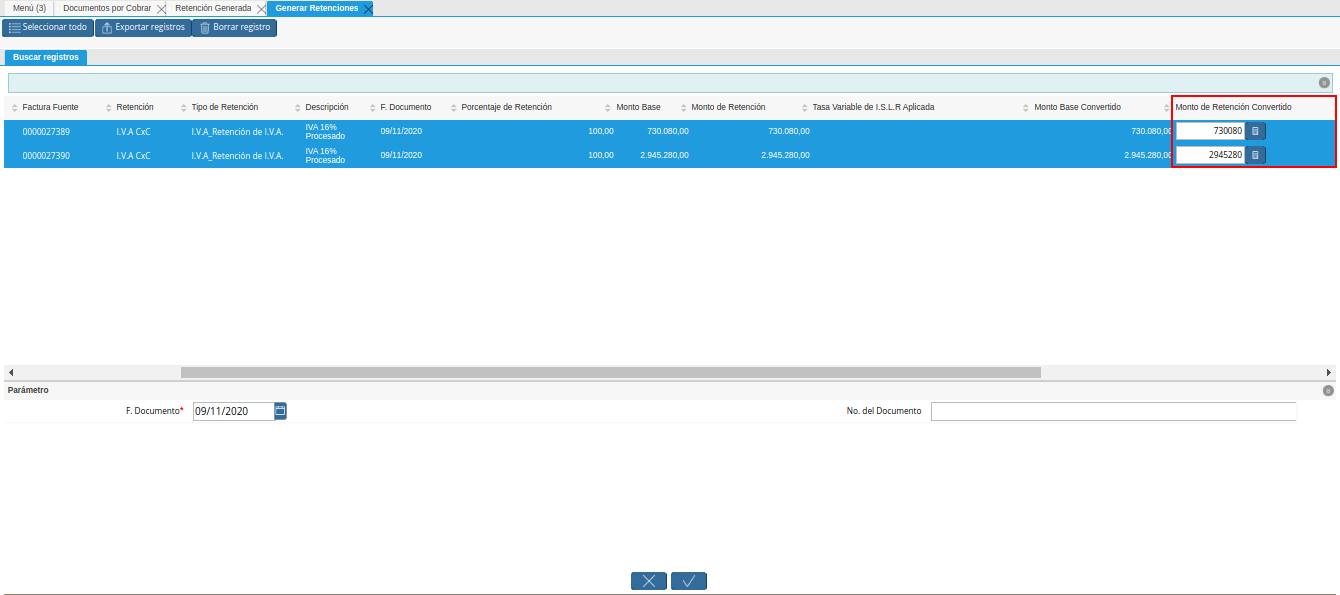Cancel with the X button at bottom

coord(649,581)
